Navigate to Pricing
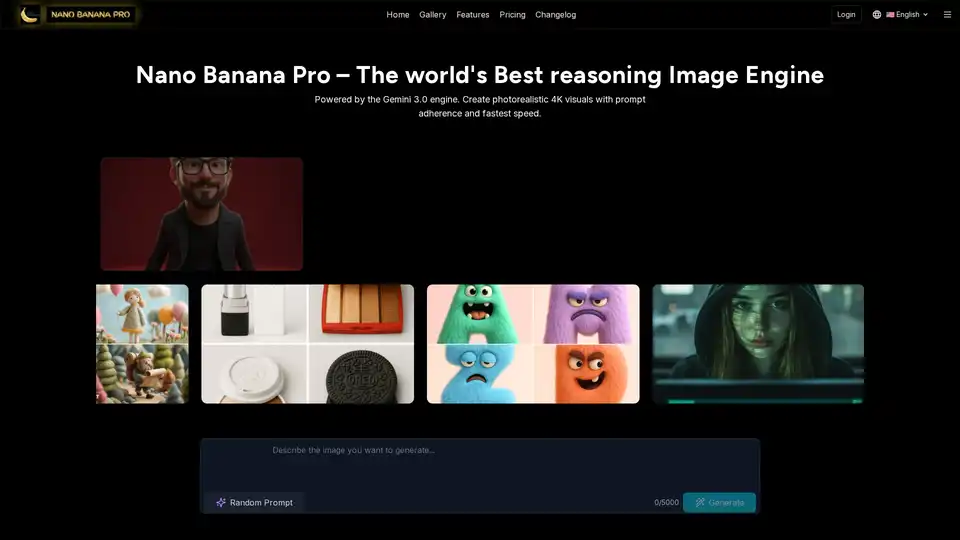The image size is (960, 540). point(512,15)
